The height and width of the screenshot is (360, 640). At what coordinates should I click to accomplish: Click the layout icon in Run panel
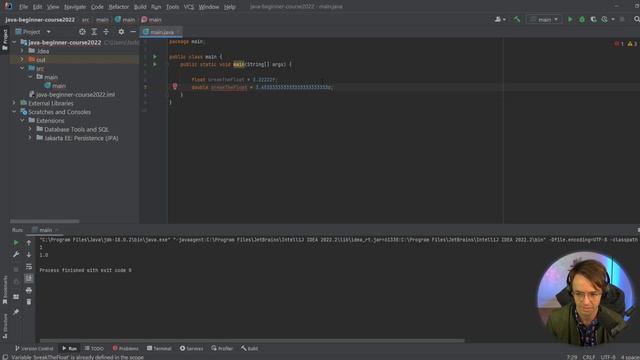(x=16, y=297)
